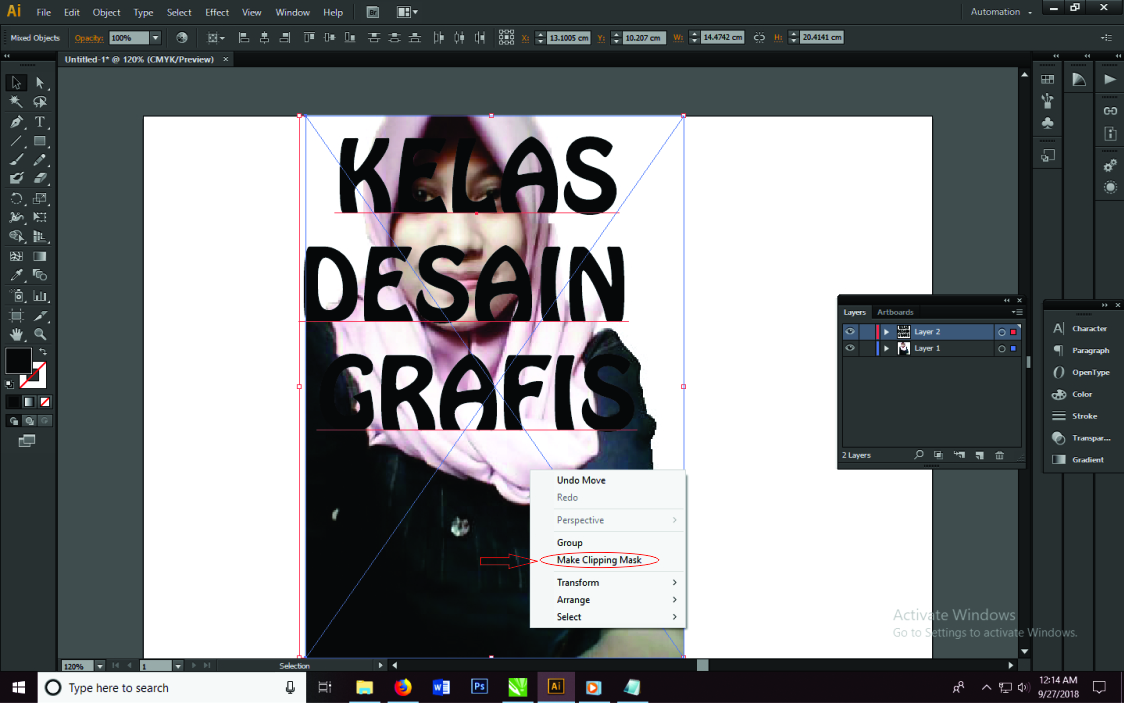Hide Layer 2 using eye icon
The height and width of the screenshot is (703, 1124).
click(x=850, y=332)
